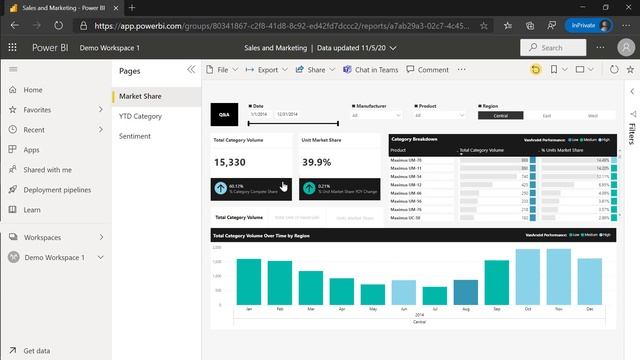Image resolution: width=640 pixels, height=360 pixels.
Task: Switch to the YTD Category page
Action: [x=140, y=116]
